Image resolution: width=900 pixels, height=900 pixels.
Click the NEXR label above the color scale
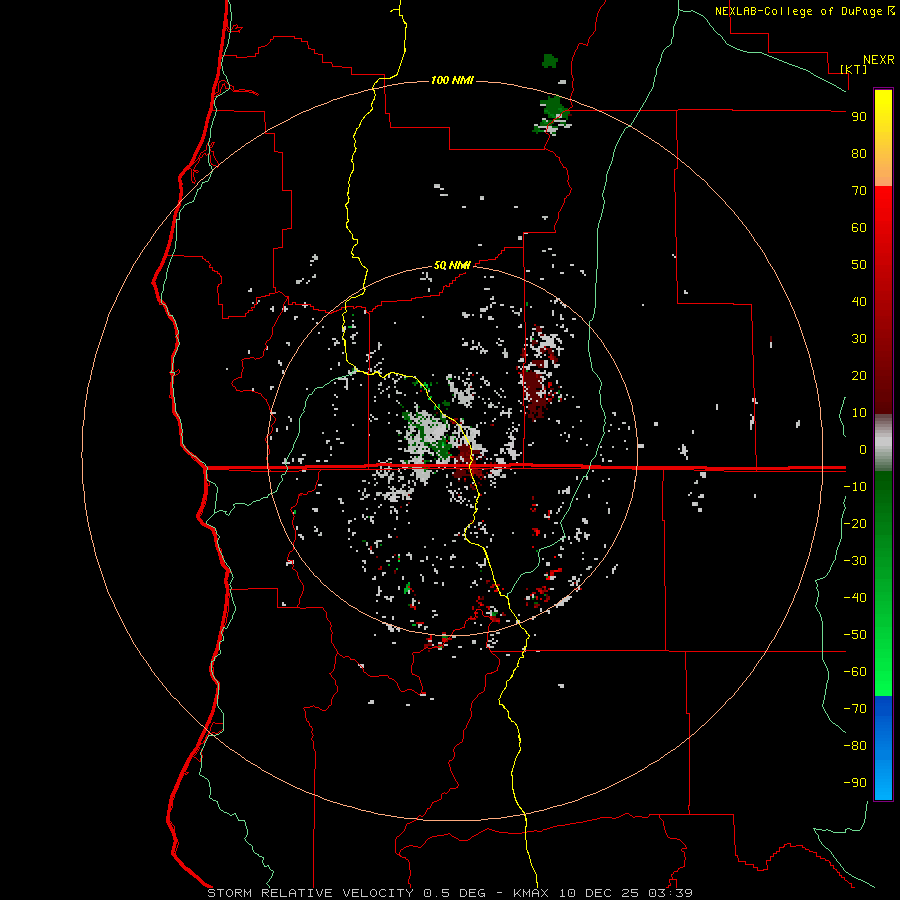click(878, 60)
